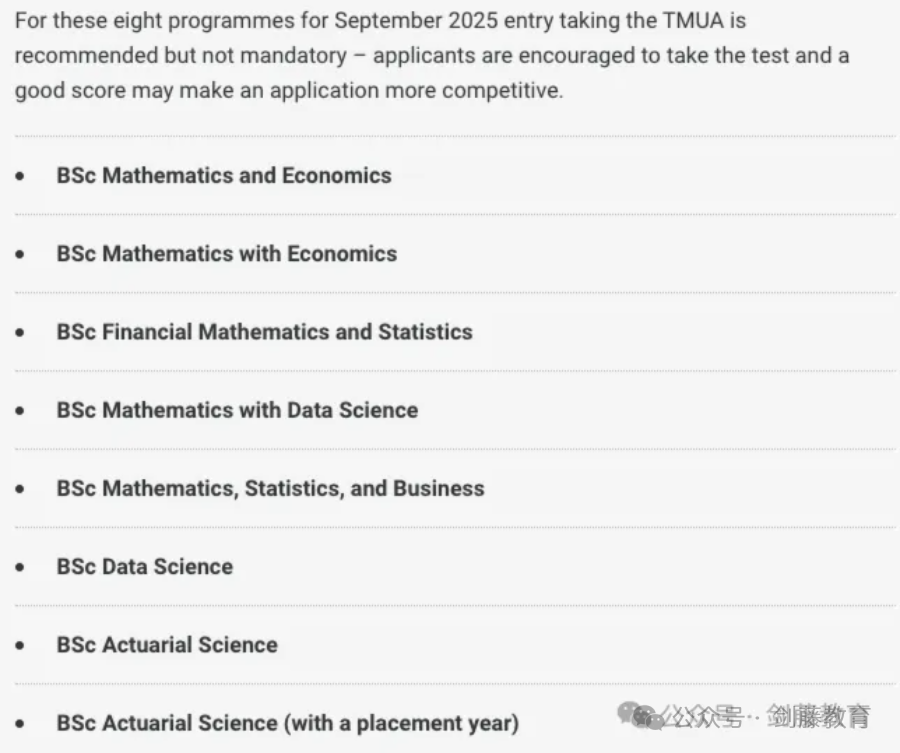Open Actuarial Science with a placement year
The height and width of the screenshot is (753, 900).
[x=288, y=723]
